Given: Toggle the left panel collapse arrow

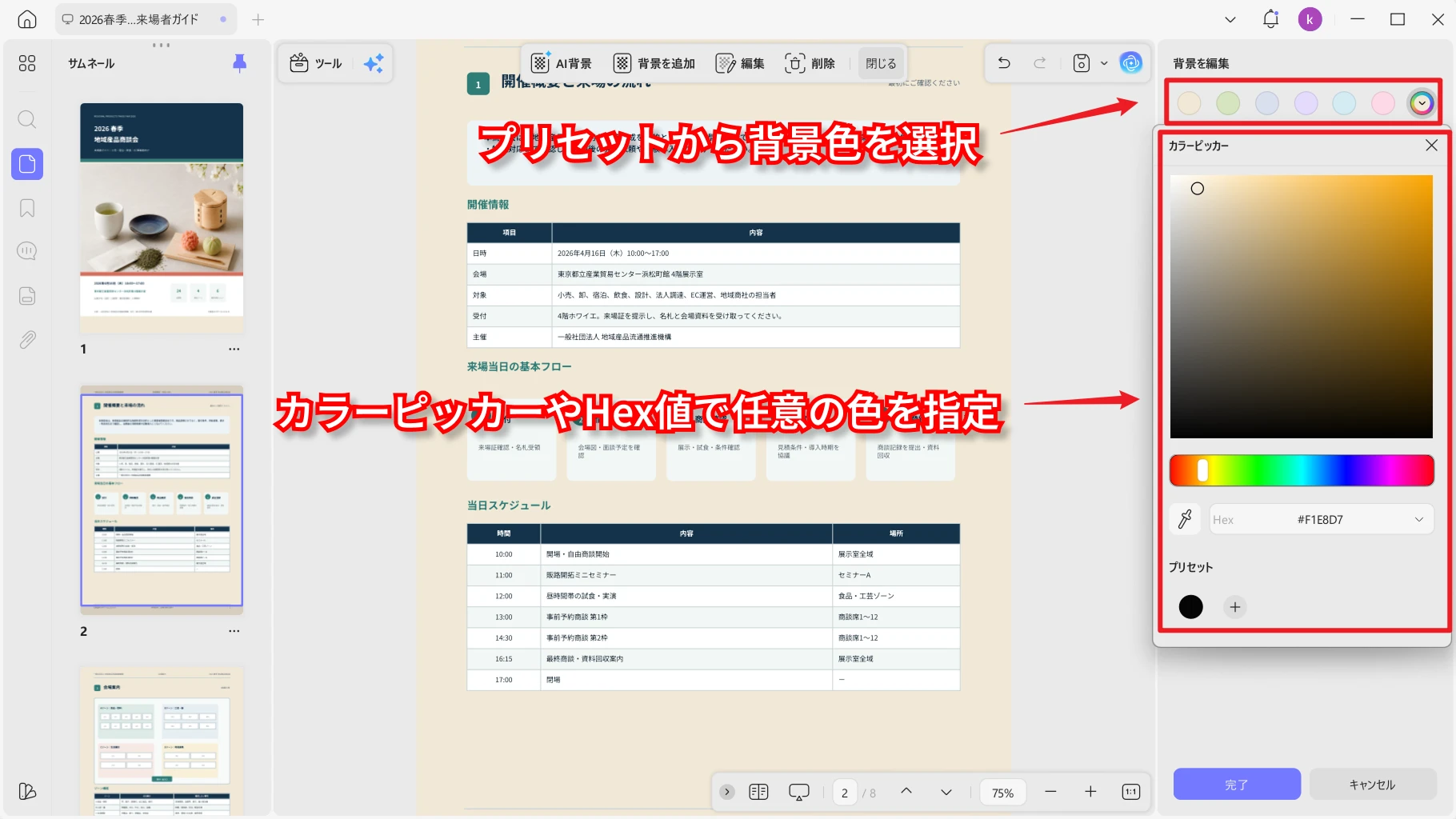Looking at the screenshot, I should point(727,792).
